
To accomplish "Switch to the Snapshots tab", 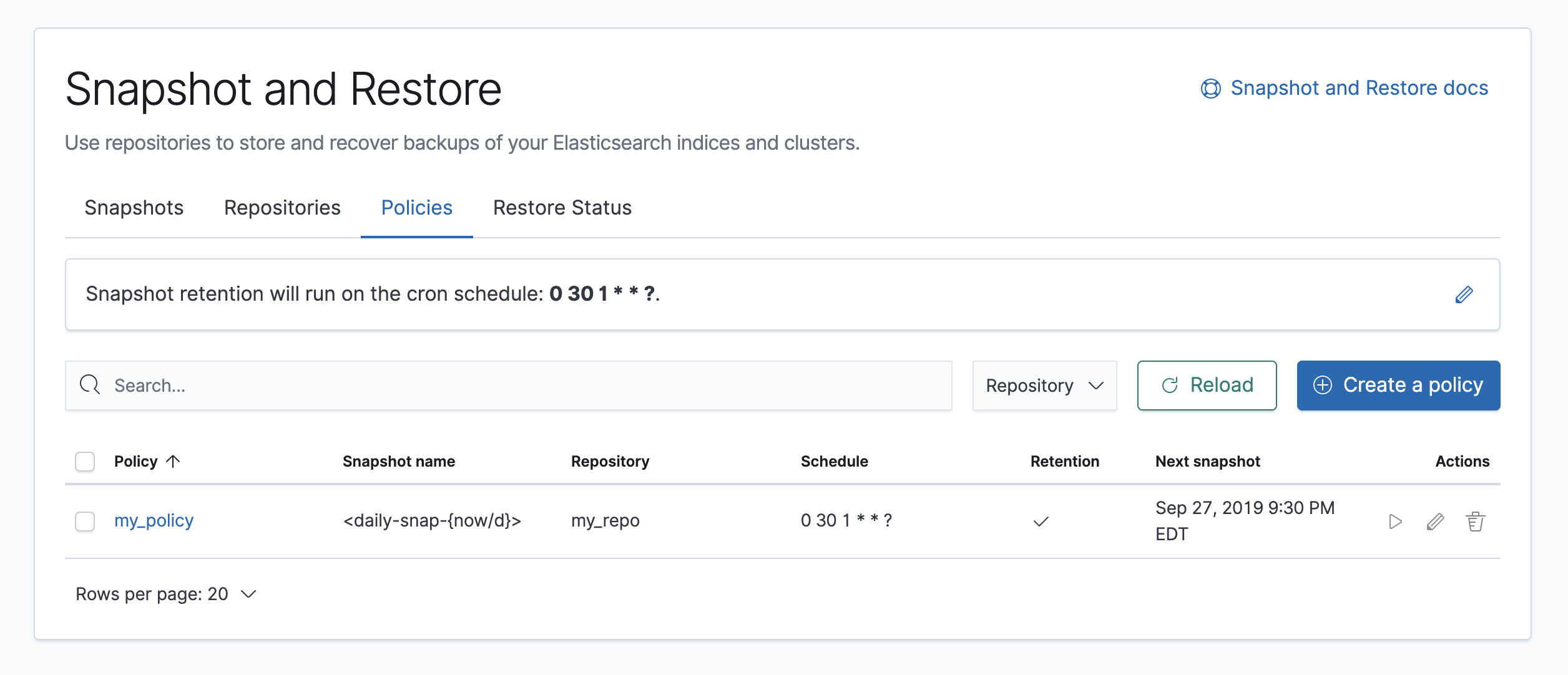I will (x=134, y=208).
